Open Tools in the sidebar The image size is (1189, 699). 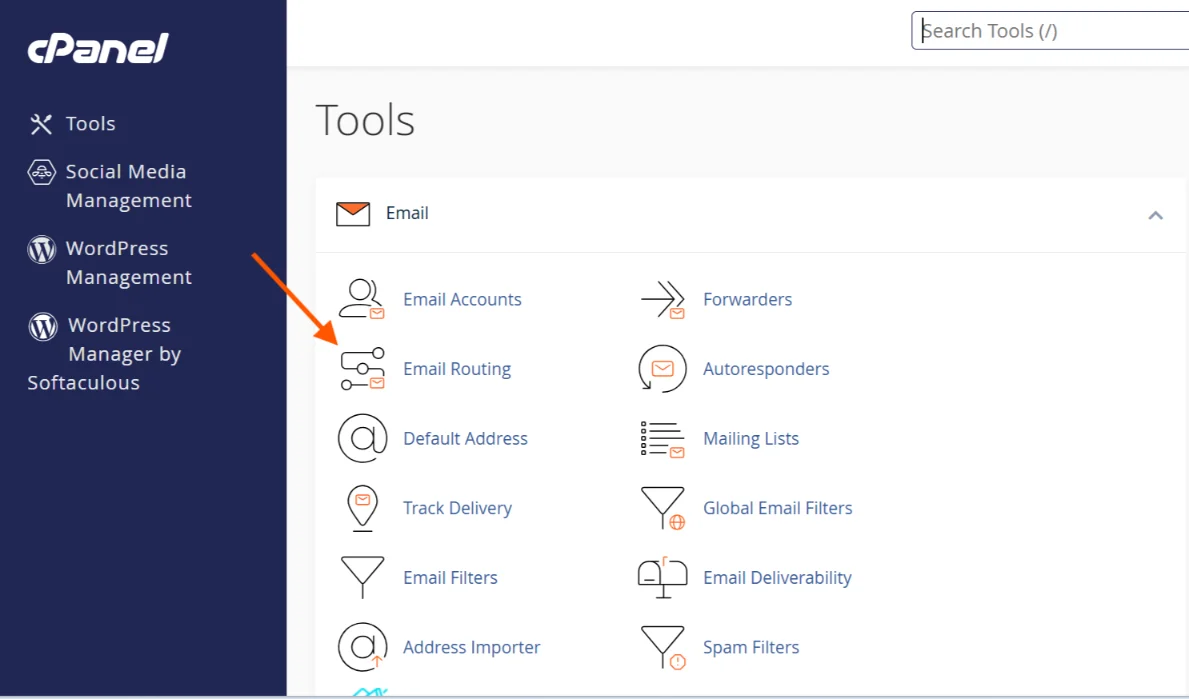coord(90,124)
